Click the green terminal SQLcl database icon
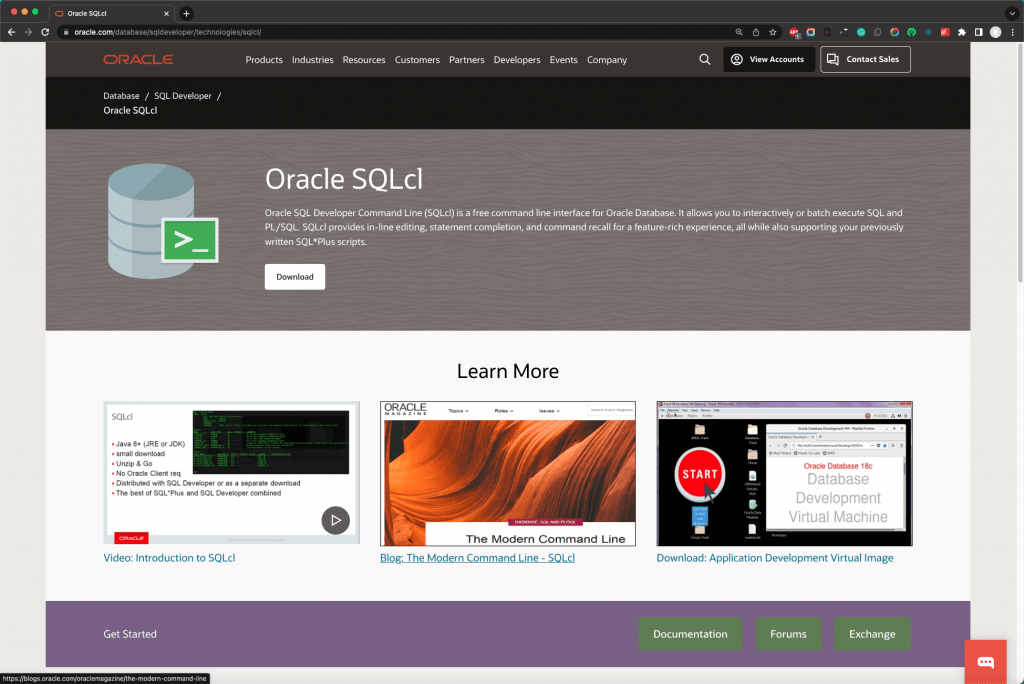 [x=163, y=221]
